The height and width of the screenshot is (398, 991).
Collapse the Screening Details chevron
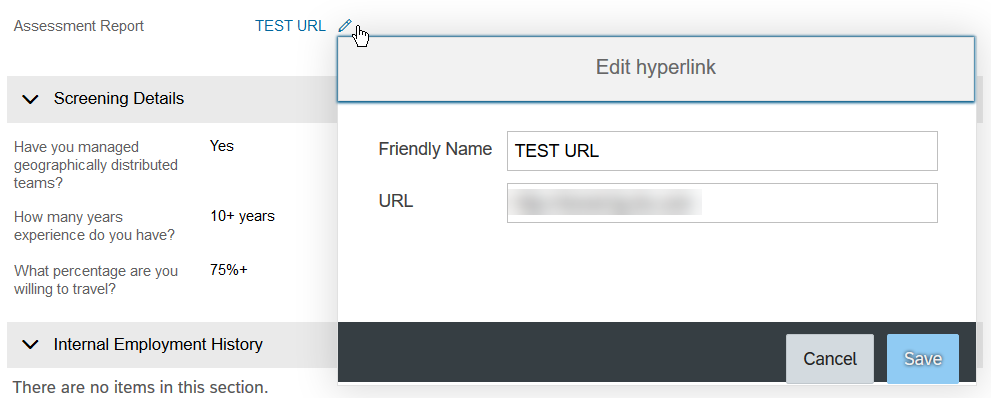click(30, 99)
